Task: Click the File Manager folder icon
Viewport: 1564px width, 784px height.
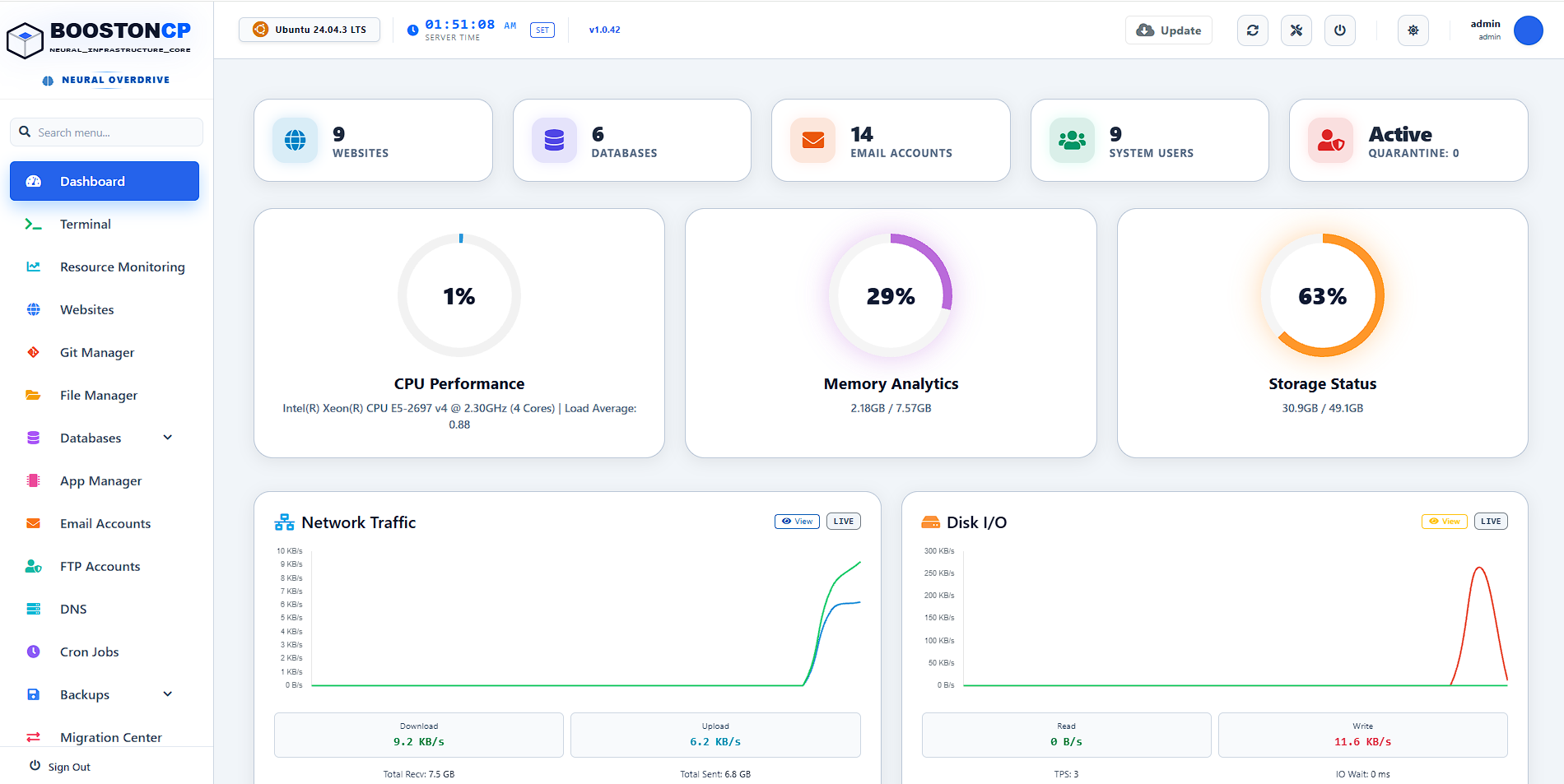Action: (34, 395)
